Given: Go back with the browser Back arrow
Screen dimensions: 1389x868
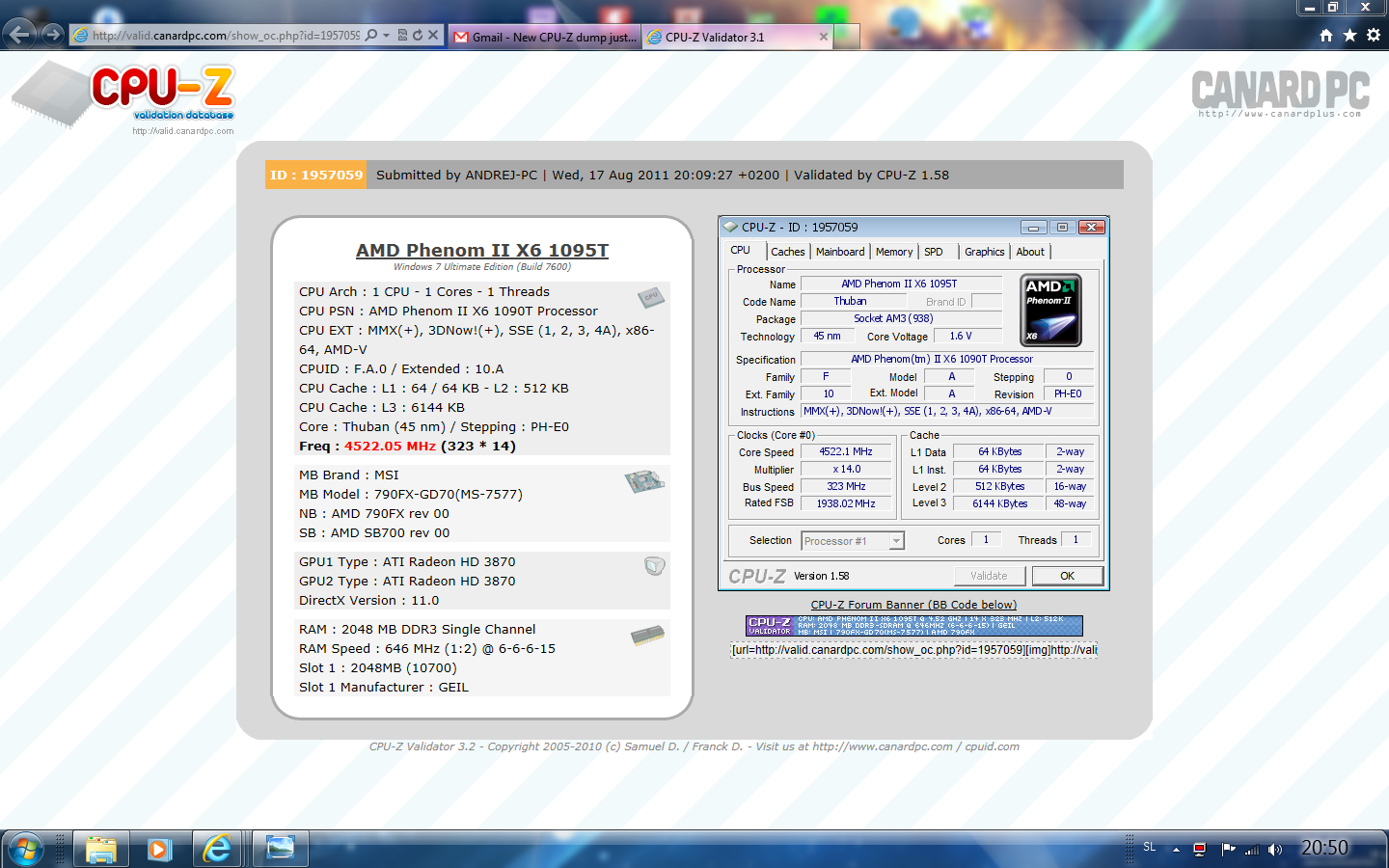Looking at the screenshot, I should (x=18, y=35).
